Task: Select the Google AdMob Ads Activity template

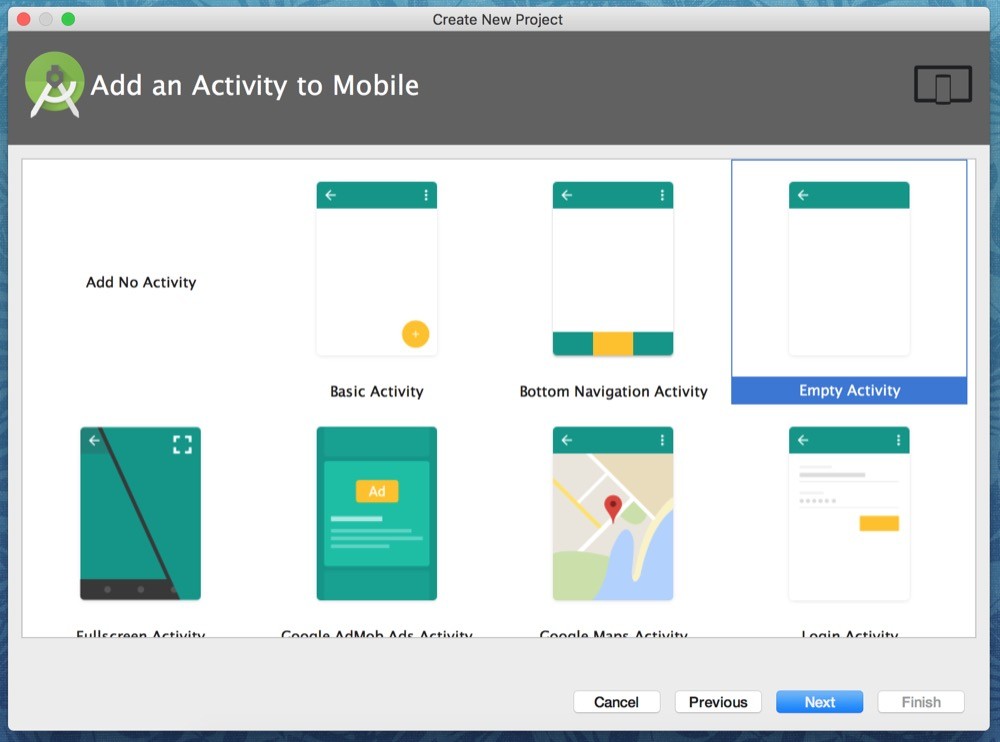Action: click(x=376, y=513)
